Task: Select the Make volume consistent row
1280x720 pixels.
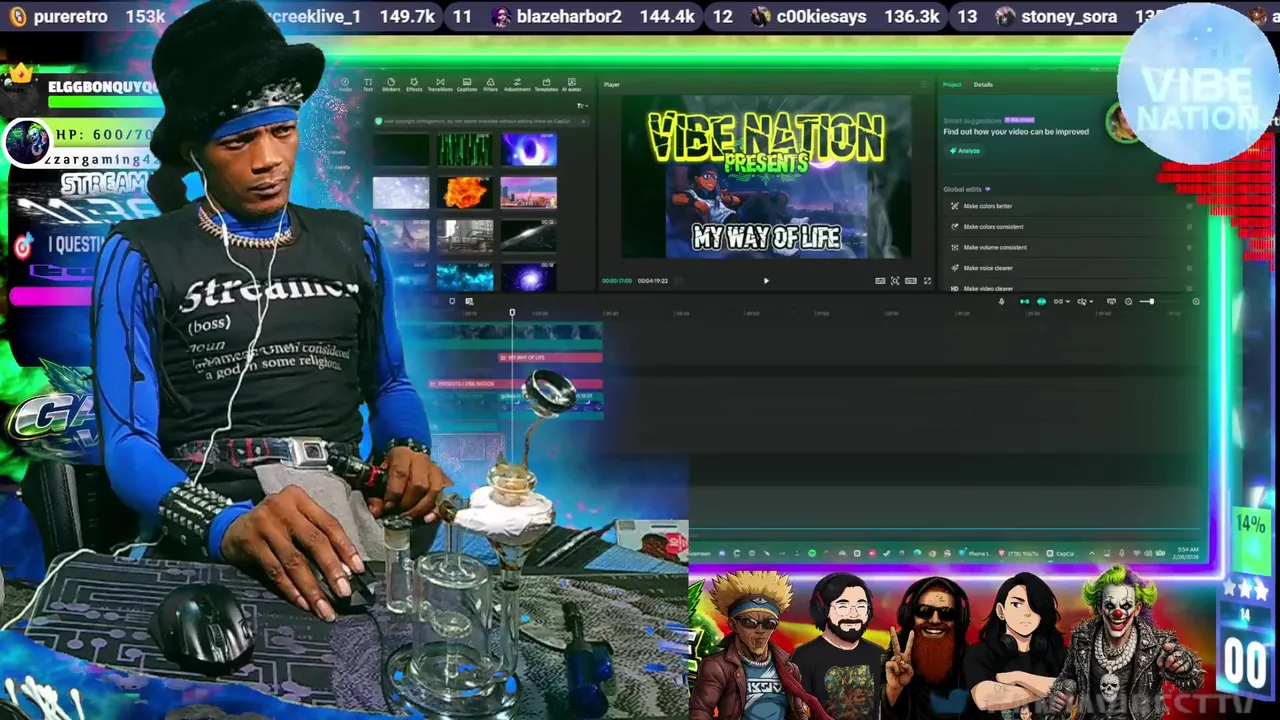Action: [1069, 247]
